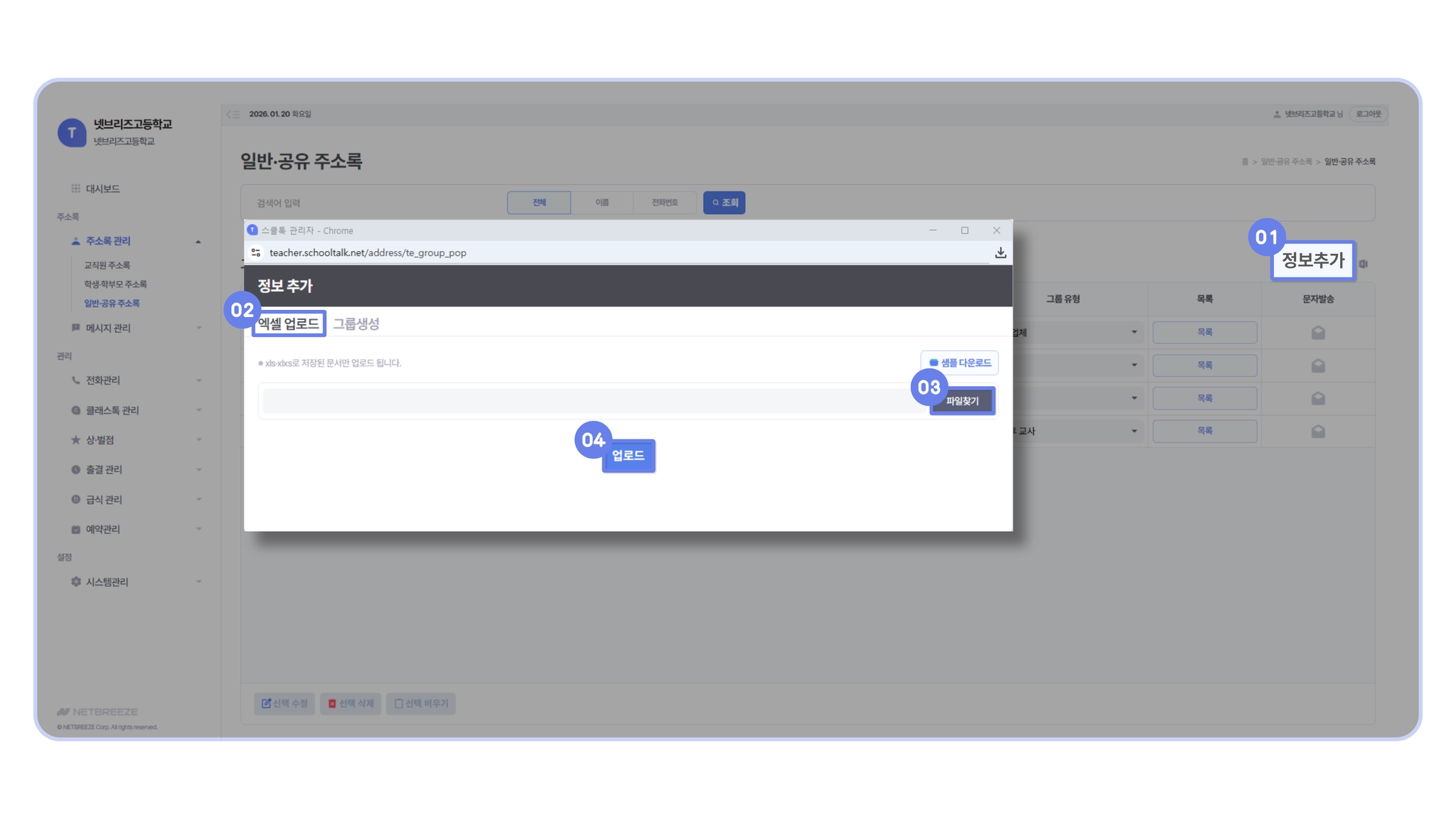
Task: Expand the 메시지 관리 sidebar menu
Action: point(108,328)
